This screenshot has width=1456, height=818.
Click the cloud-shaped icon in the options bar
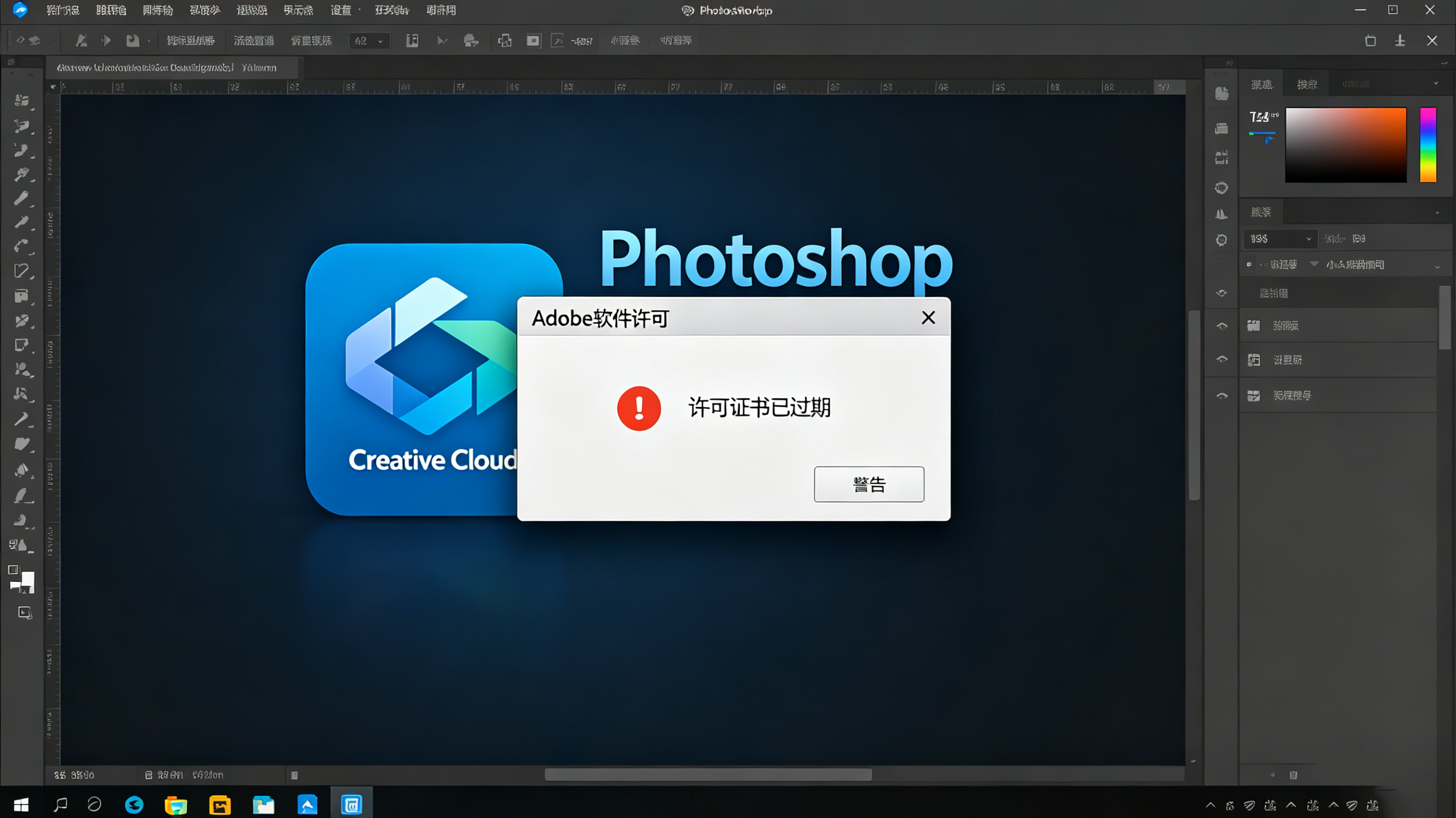point(471,40)
